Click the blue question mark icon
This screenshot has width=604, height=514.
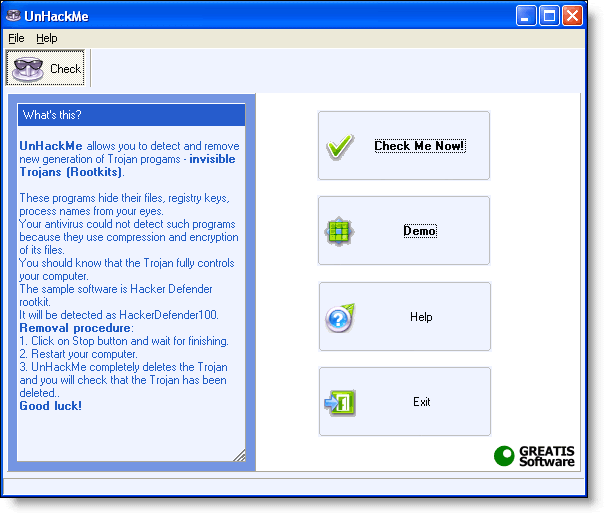(x=340, y=318)
